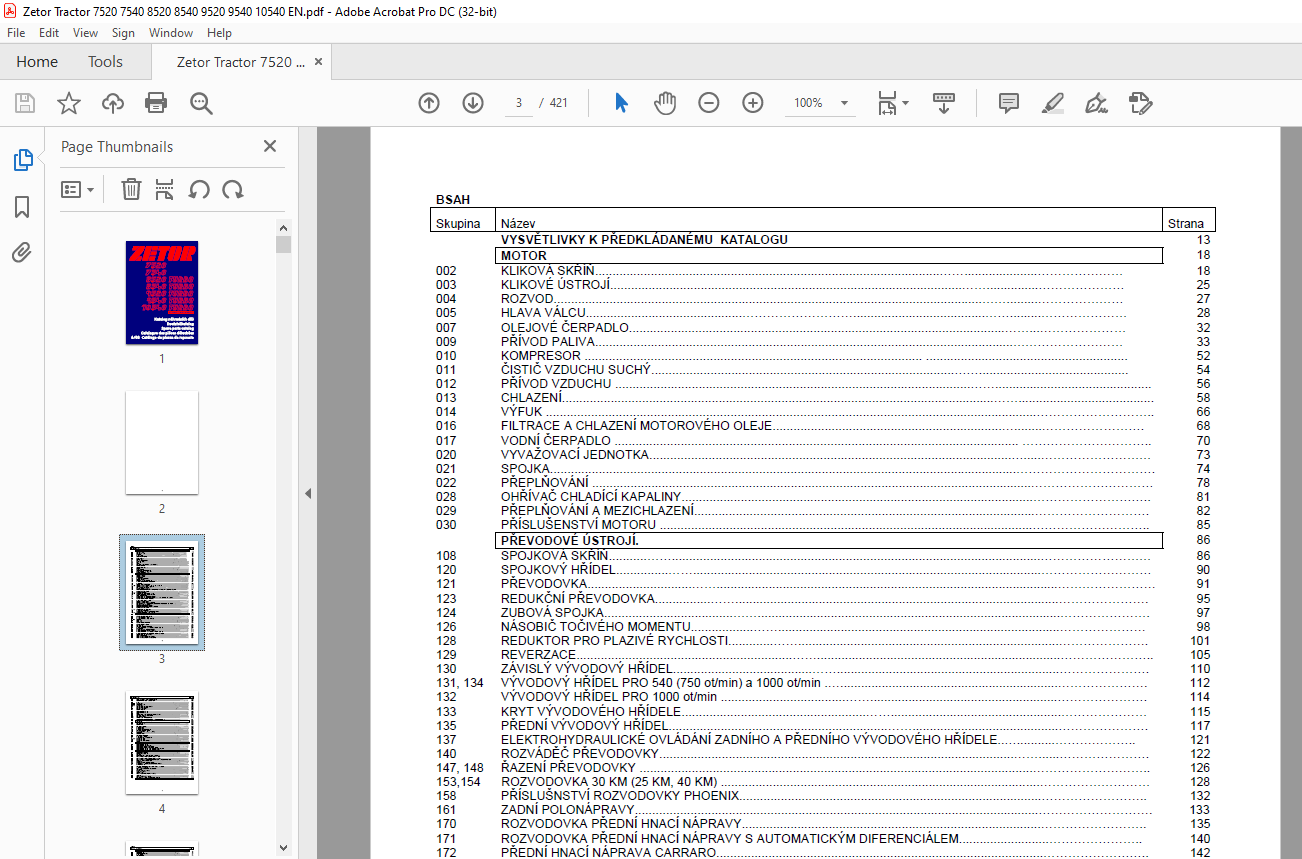Add a comment with the sticky note icon
The width and height of the screenshot is (1302, 859).
(1008, 103)
